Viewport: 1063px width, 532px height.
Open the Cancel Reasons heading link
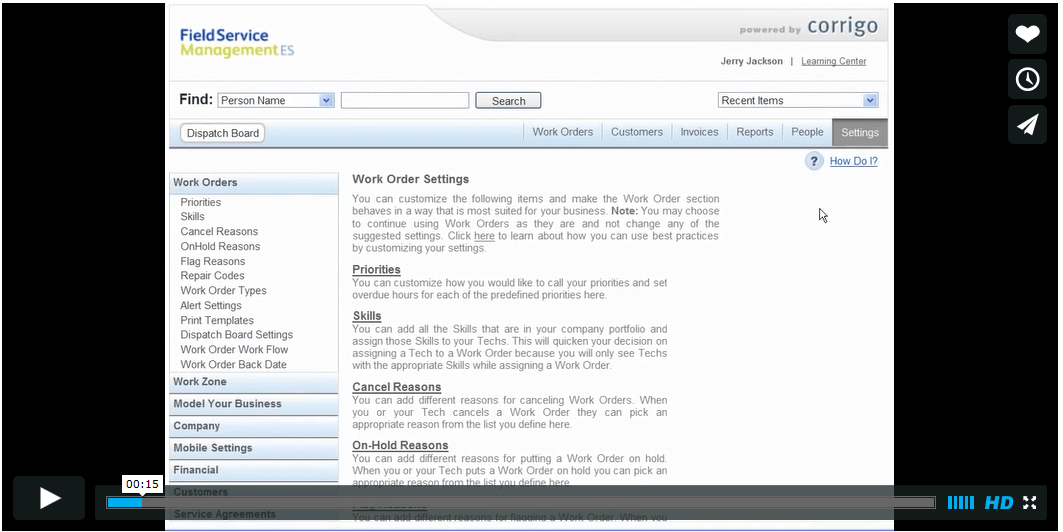[397, 388]
